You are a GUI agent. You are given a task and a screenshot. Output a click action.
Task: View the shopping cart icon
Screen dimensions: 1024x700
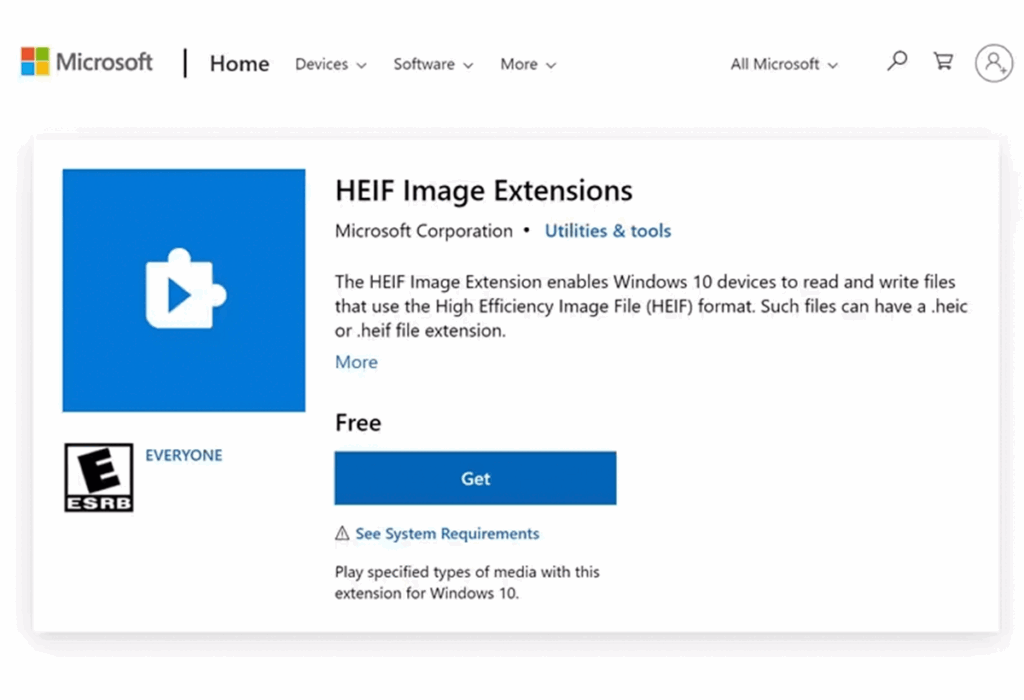[x=942, y=62]
